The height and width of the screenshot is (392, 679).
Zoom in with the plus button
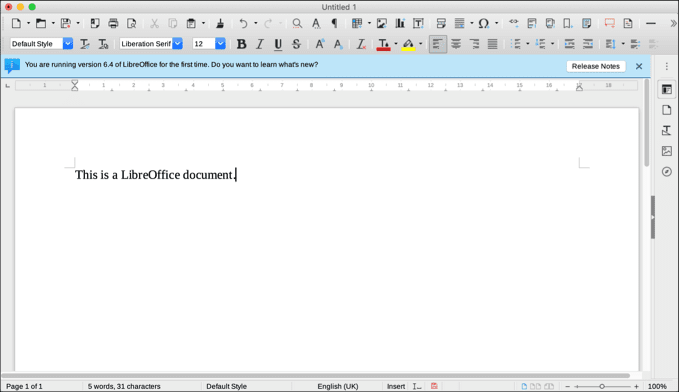(636, 386)
